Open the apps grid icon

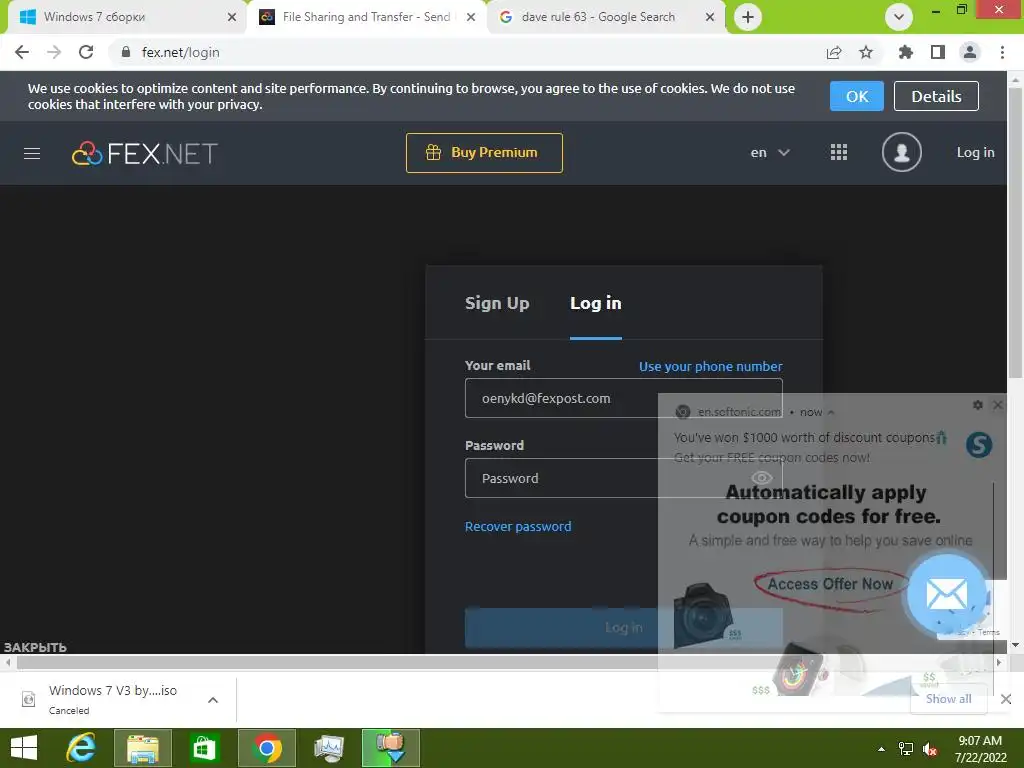tap(839, 152)
